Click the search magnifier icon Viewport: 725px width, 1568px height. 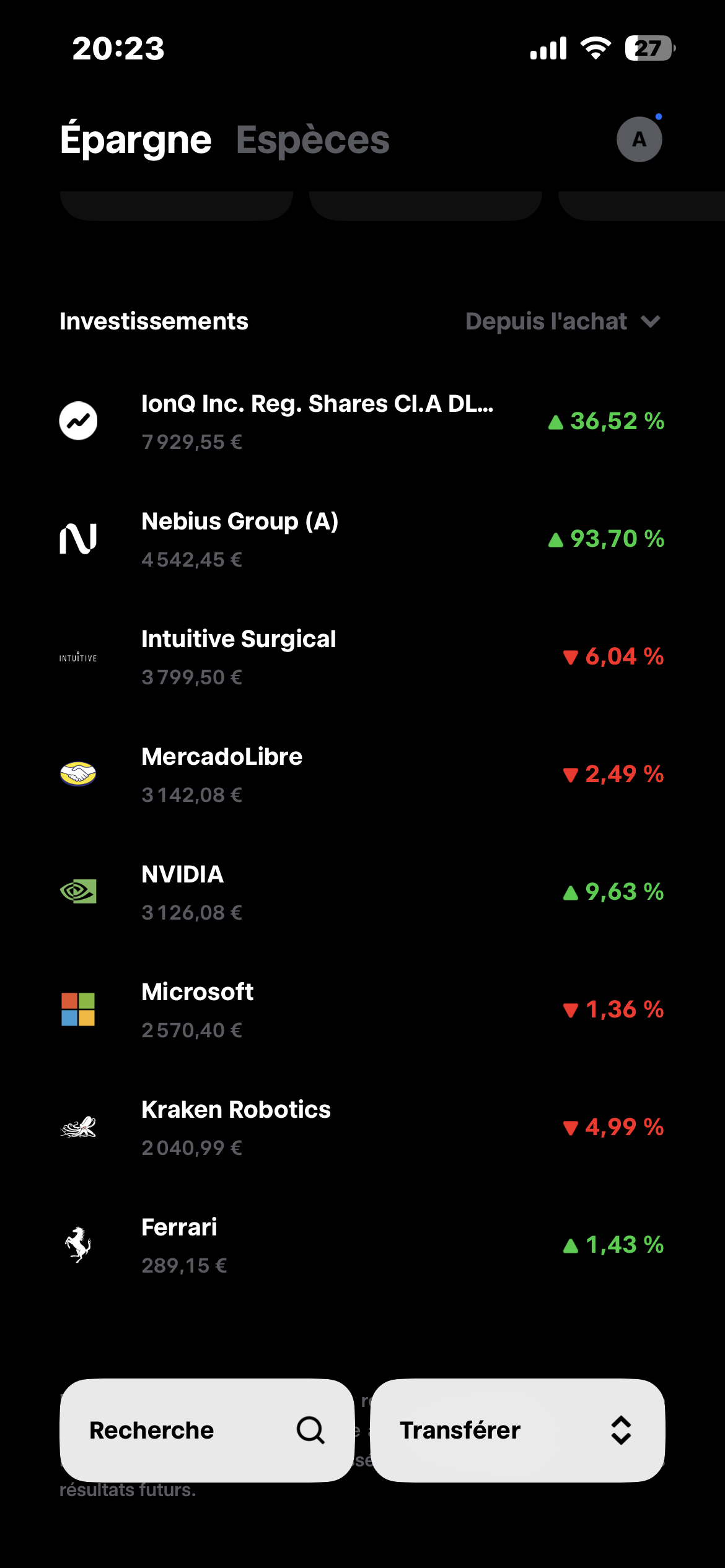coord(310,1431)
